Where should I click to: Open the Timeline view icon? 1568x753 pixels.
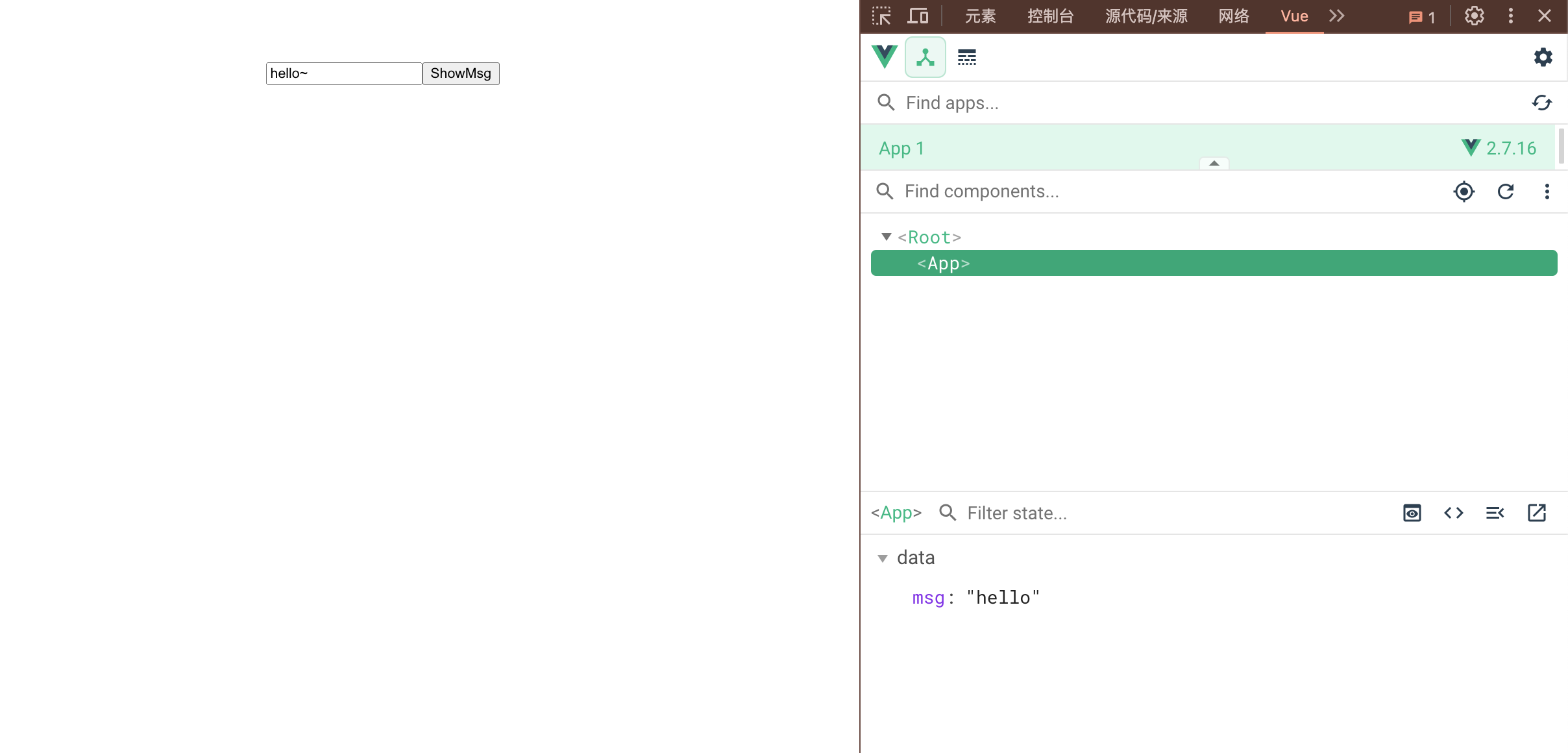click(966, 58)
